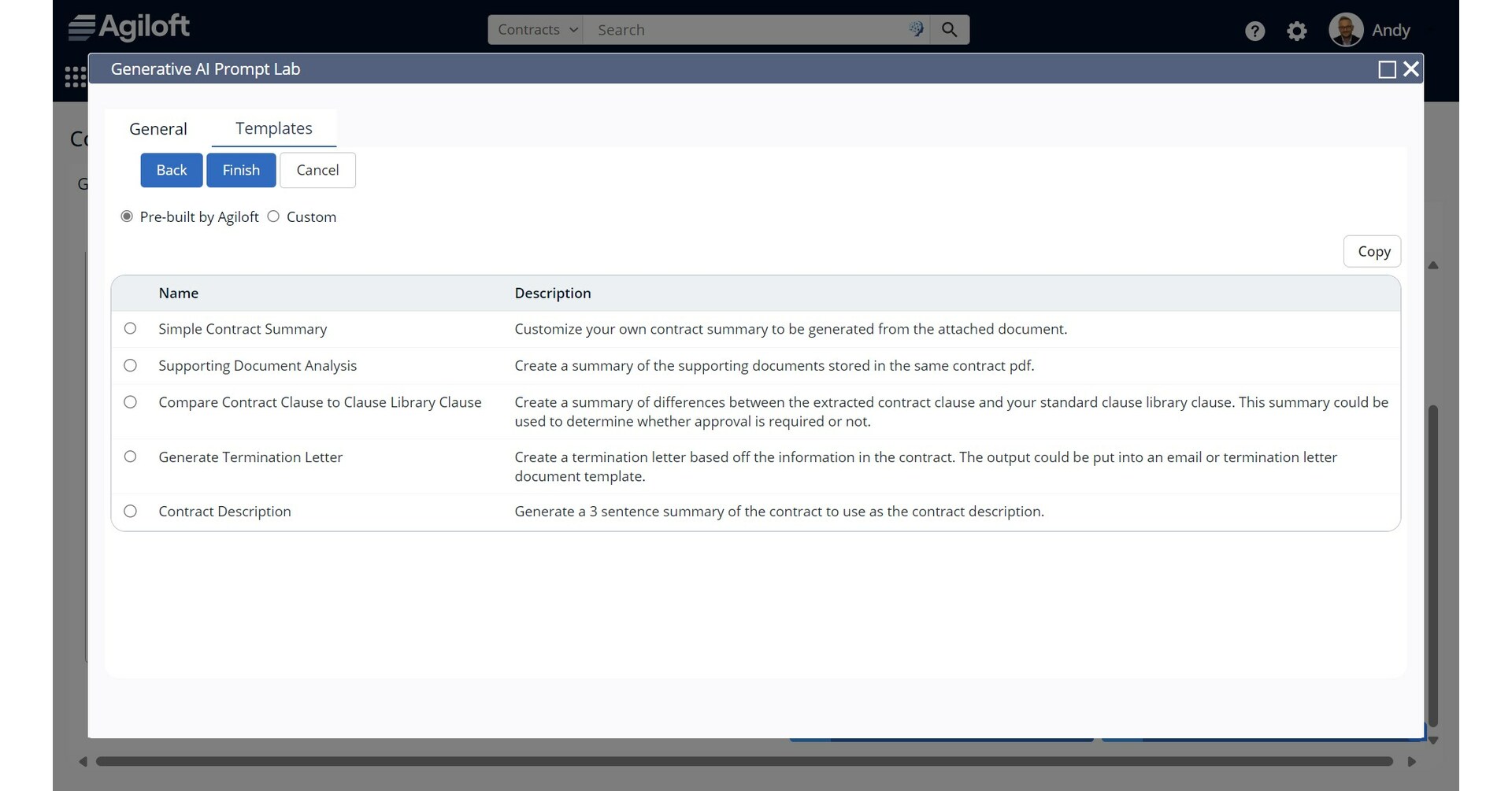Viewport: 1512px width, 791px height.
Task: Click Andy's profile avatar
Action: coord(1345,30)
